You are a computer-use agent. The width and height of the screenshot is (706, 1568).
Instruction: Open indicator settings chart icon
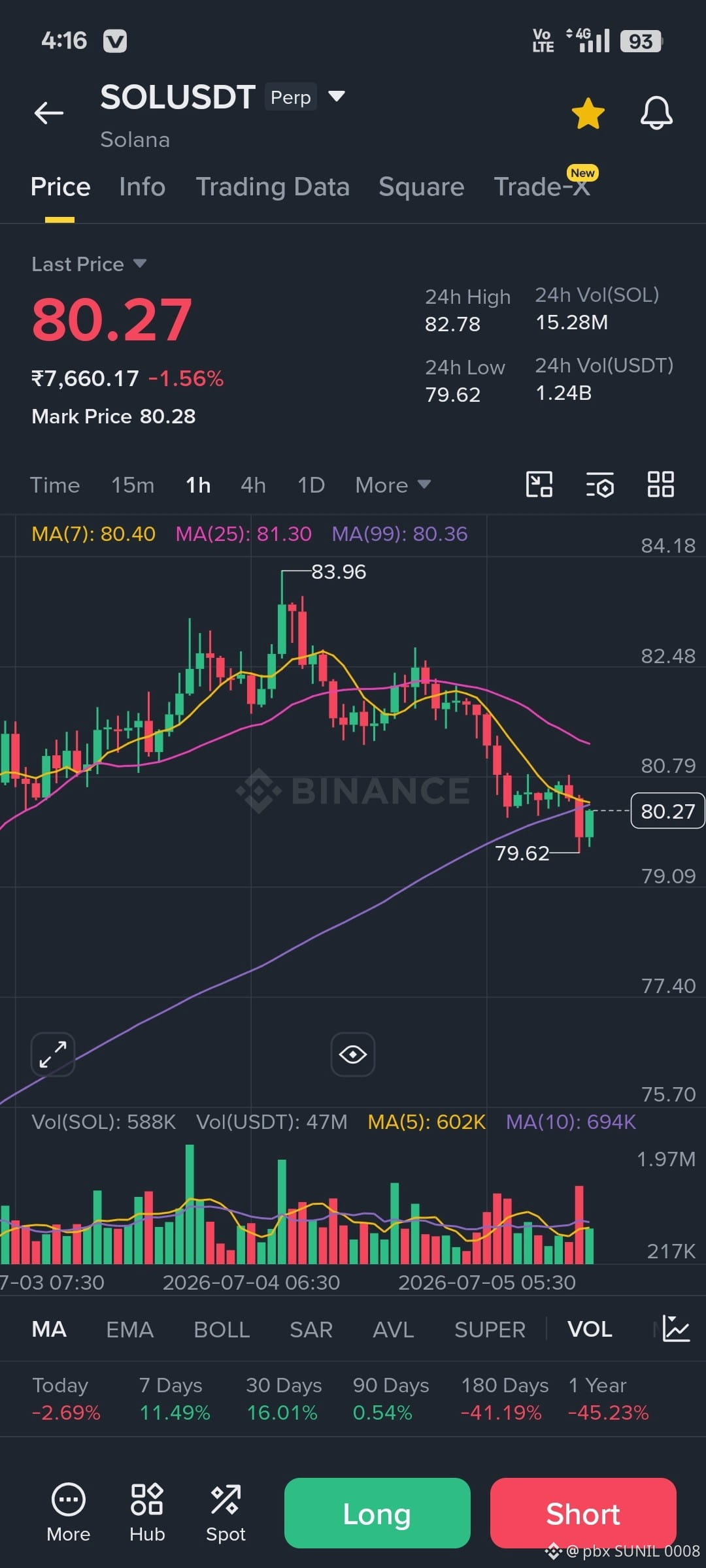click(676, 1329)
